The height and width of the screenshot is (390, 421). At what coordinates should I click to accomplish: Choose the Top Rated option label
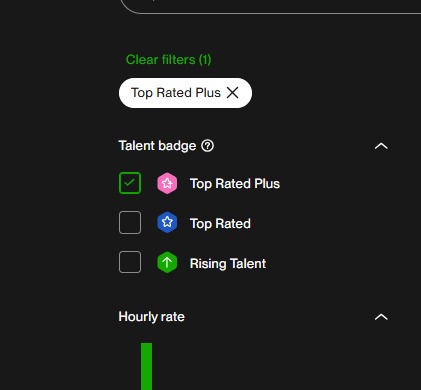coord(220,223)
